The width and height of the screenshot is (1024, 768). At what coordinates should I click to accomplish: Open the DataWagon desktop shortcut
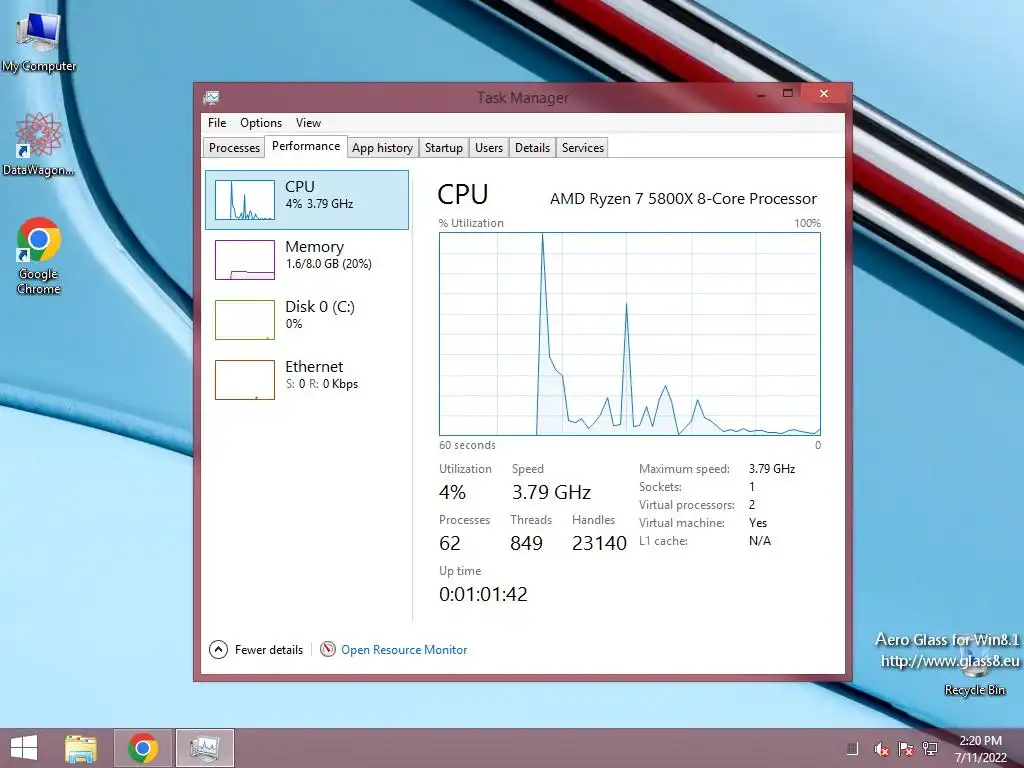(x=39, y=144)
